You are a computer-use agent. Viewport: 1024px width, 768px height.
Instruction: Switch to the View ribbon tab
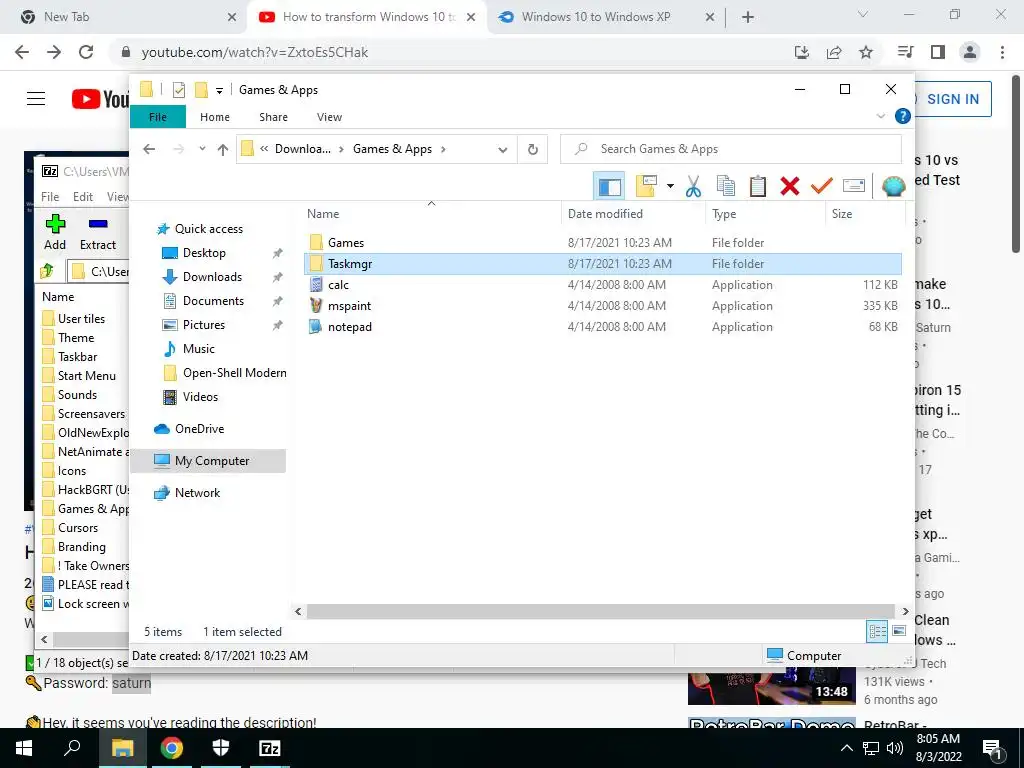pyautogui.click(x=329, y=117)
